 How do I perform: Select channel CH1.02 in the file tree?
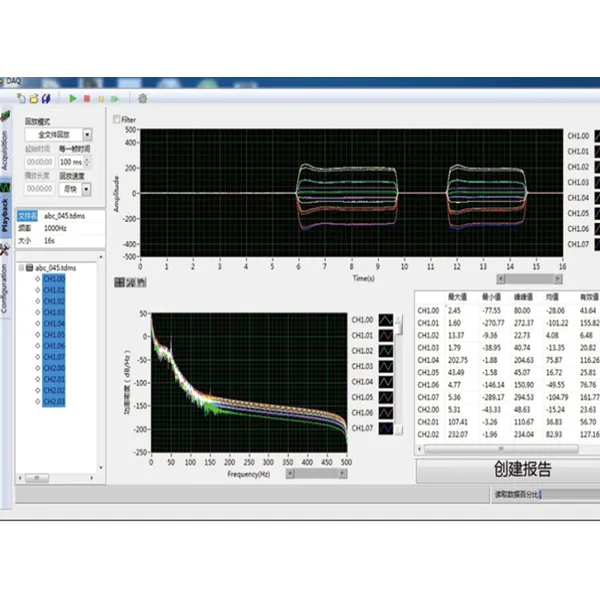(54, 301)
